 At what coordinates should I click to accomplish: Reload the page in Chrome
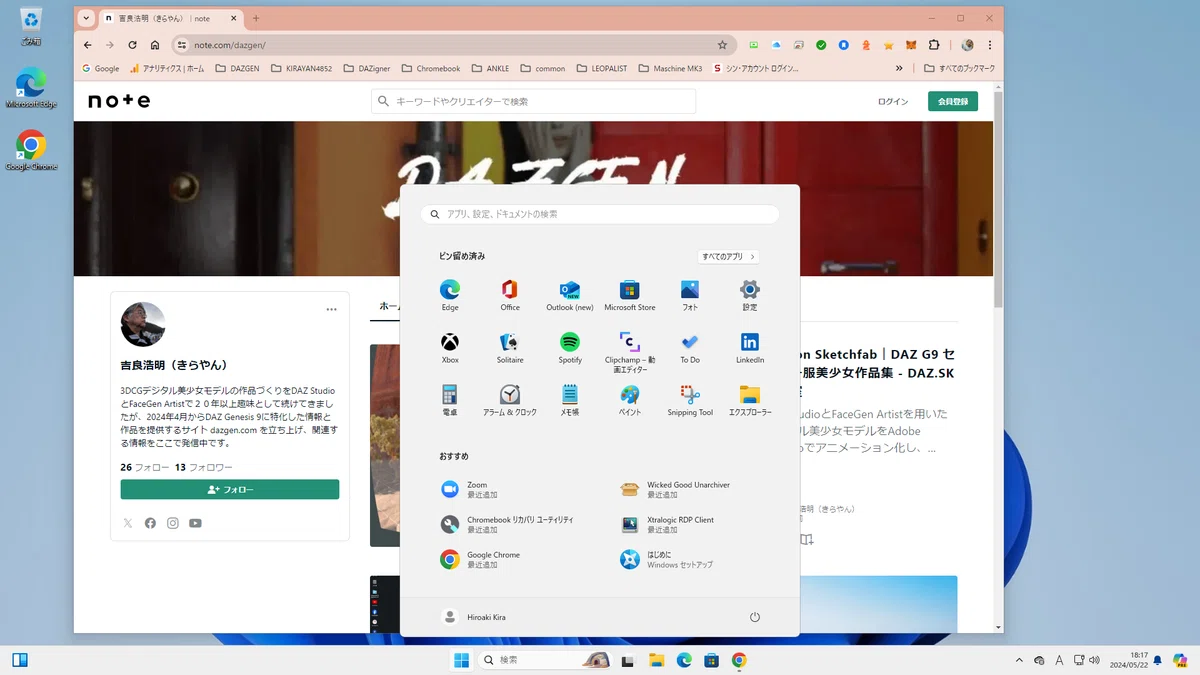click(x=132, y=45)
